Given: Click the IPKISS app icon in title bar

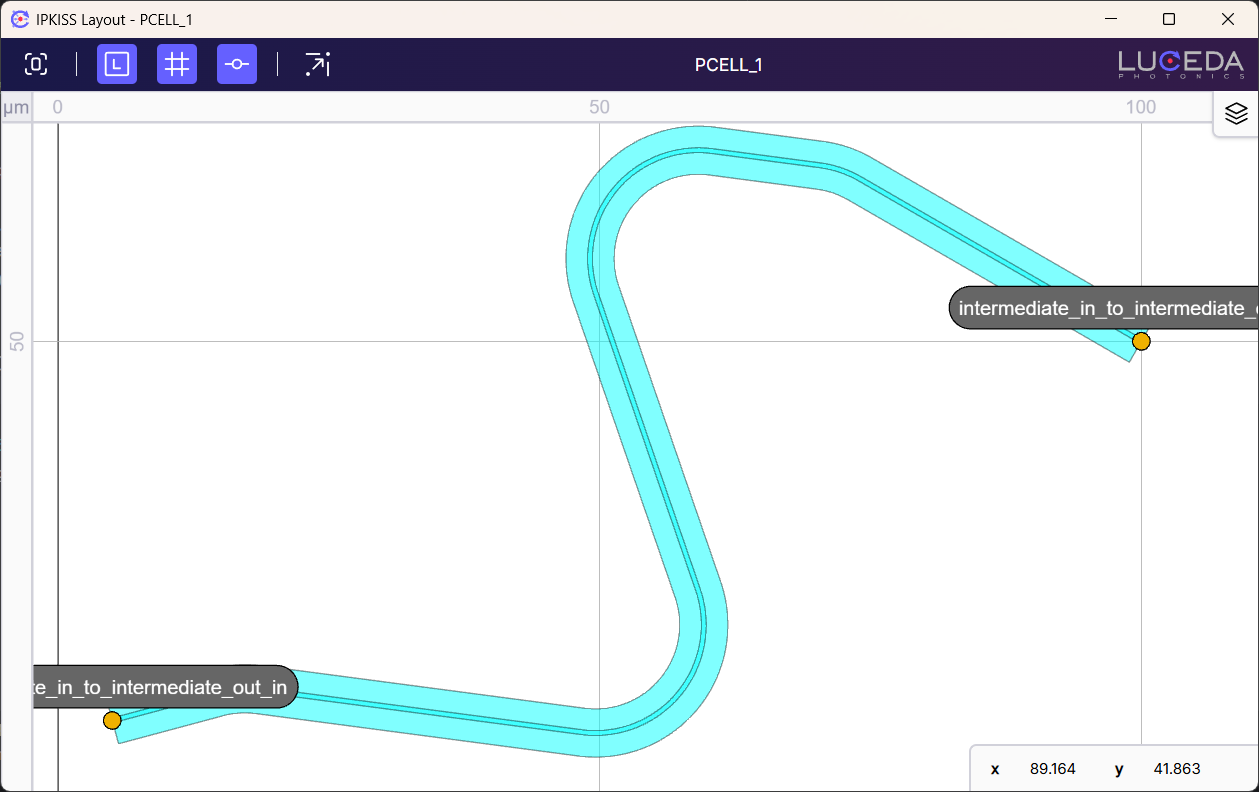Looking at the screenshot, I should (x=19, y=19).
